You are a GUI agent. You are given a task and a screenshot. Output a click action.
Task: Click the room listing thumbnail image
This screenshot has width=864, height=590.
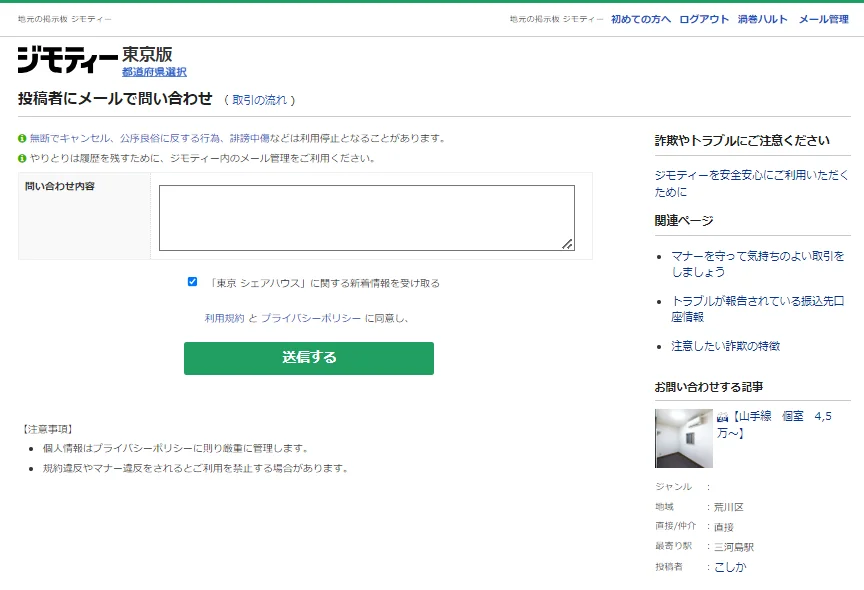pos(683,439)
